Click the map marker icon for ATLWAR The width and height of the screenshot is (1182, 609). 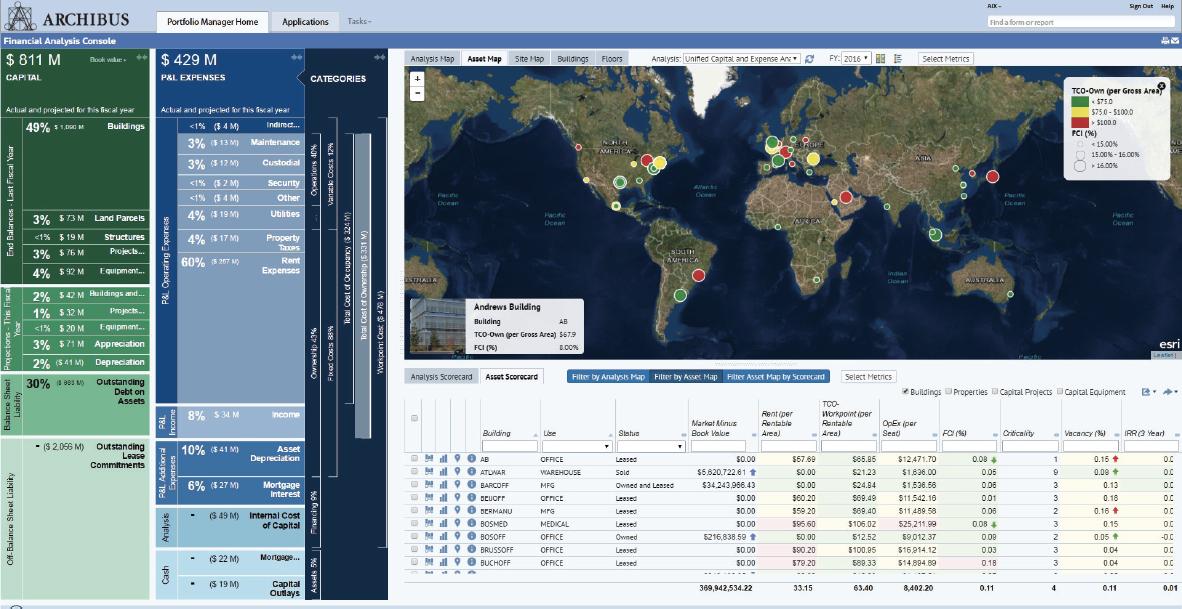457,472
